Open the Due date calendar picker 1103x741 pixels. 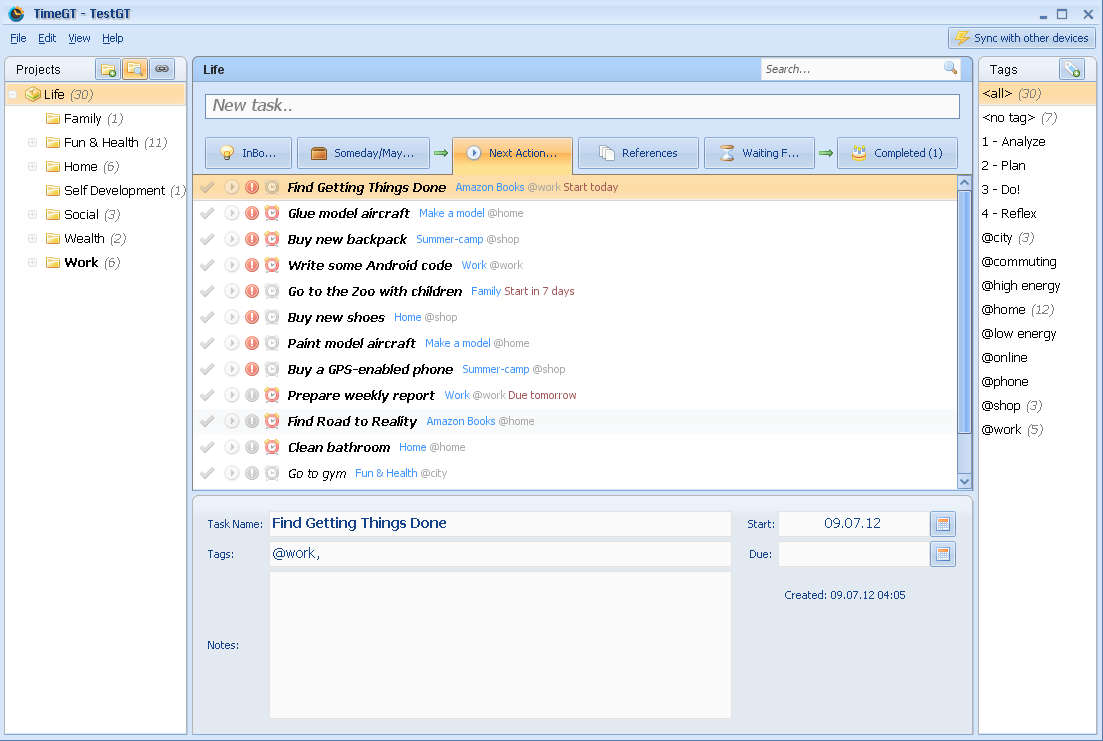click(942, 554)
